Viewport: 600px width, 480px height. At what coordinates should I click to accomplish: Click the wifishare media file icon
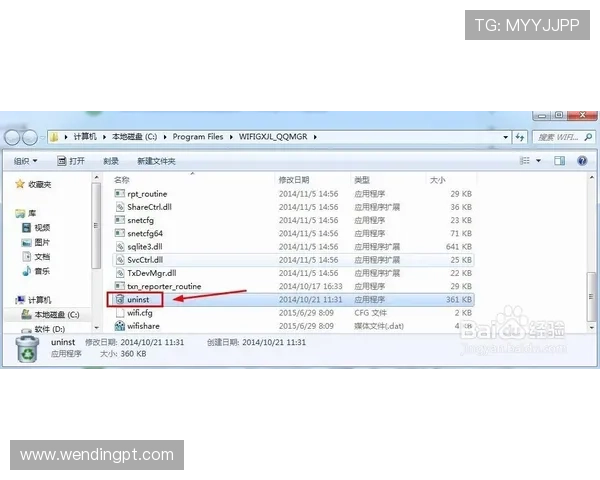(x=120, y=326)
